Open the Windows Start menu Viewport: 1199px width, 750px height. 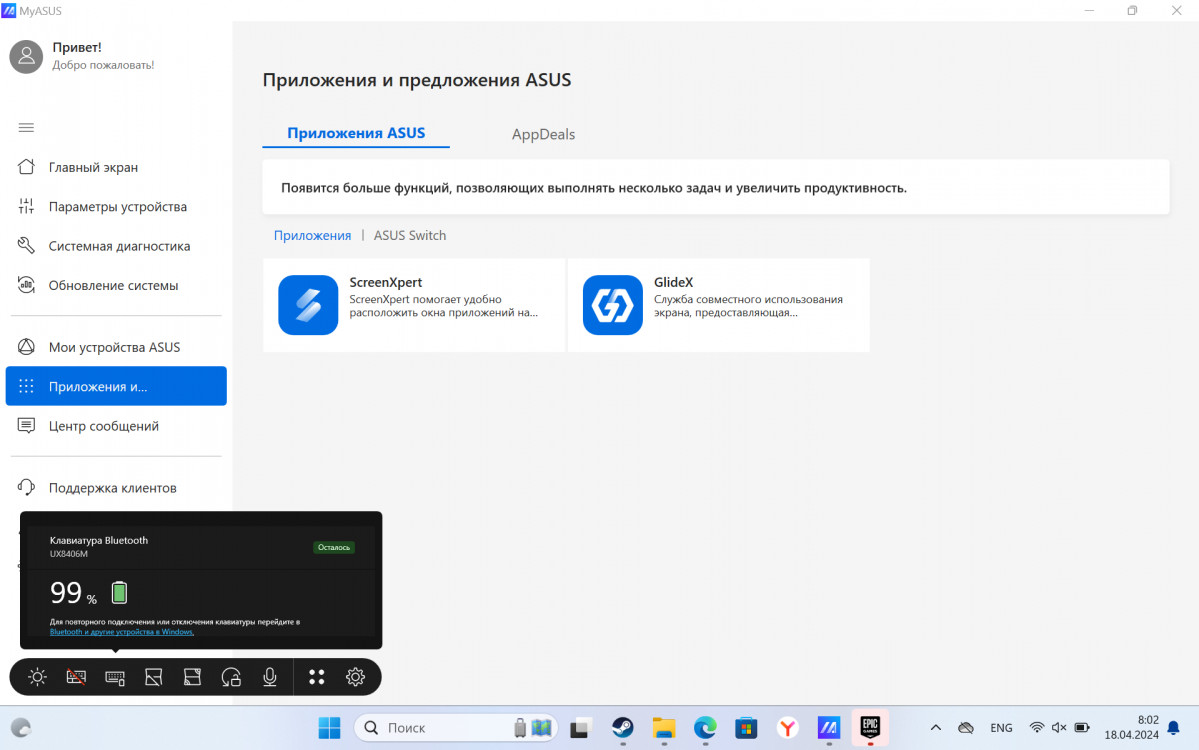click(330, 728)
